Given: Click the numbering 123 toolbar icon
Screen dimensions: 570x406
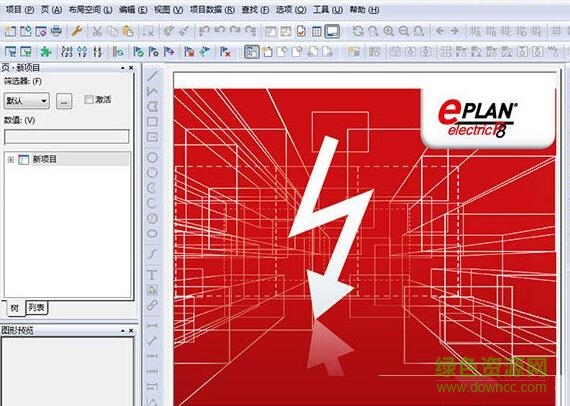Looking at the screenshot, I should coord(67,52).
